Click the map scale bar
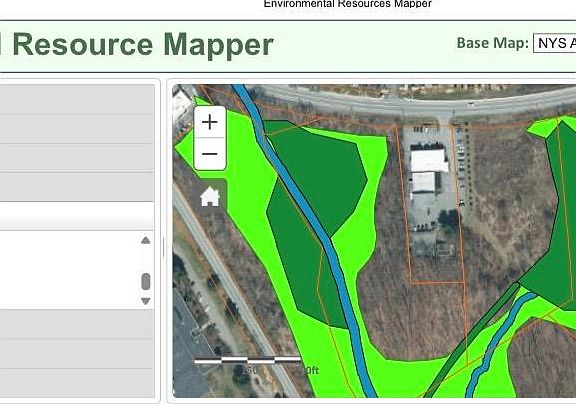The image size is (576, 404). tap(248, 361)
